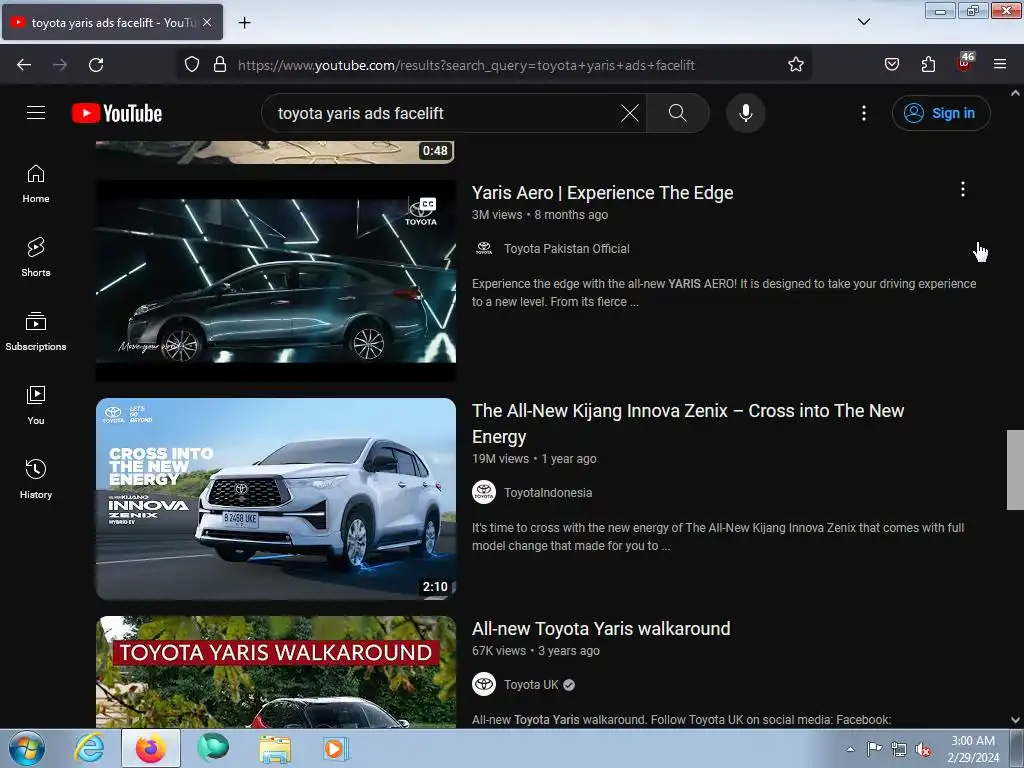Open Shorts in the sidebar
The width and height of the screenshot is (1024, 768).
36,257
